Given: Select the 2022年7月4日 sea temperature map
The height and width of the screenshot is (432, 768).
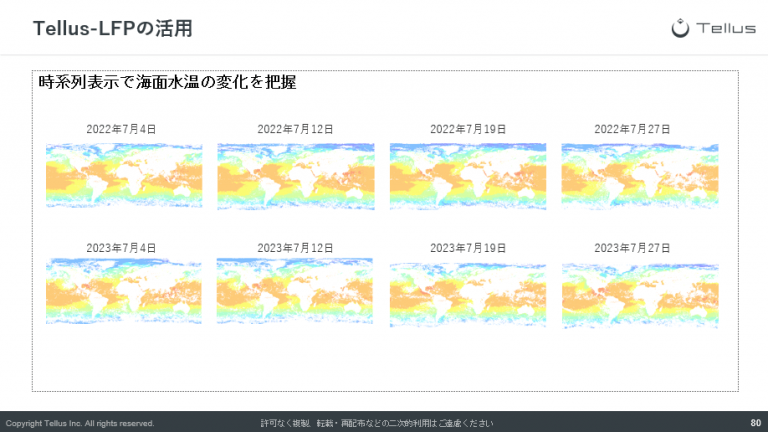Looking at the screenshot, I should click(x=124, y=175).
